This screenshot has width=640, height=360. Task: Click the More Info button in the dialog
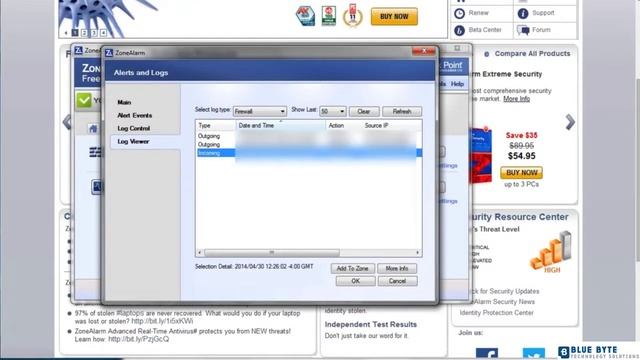pos(397,269)
